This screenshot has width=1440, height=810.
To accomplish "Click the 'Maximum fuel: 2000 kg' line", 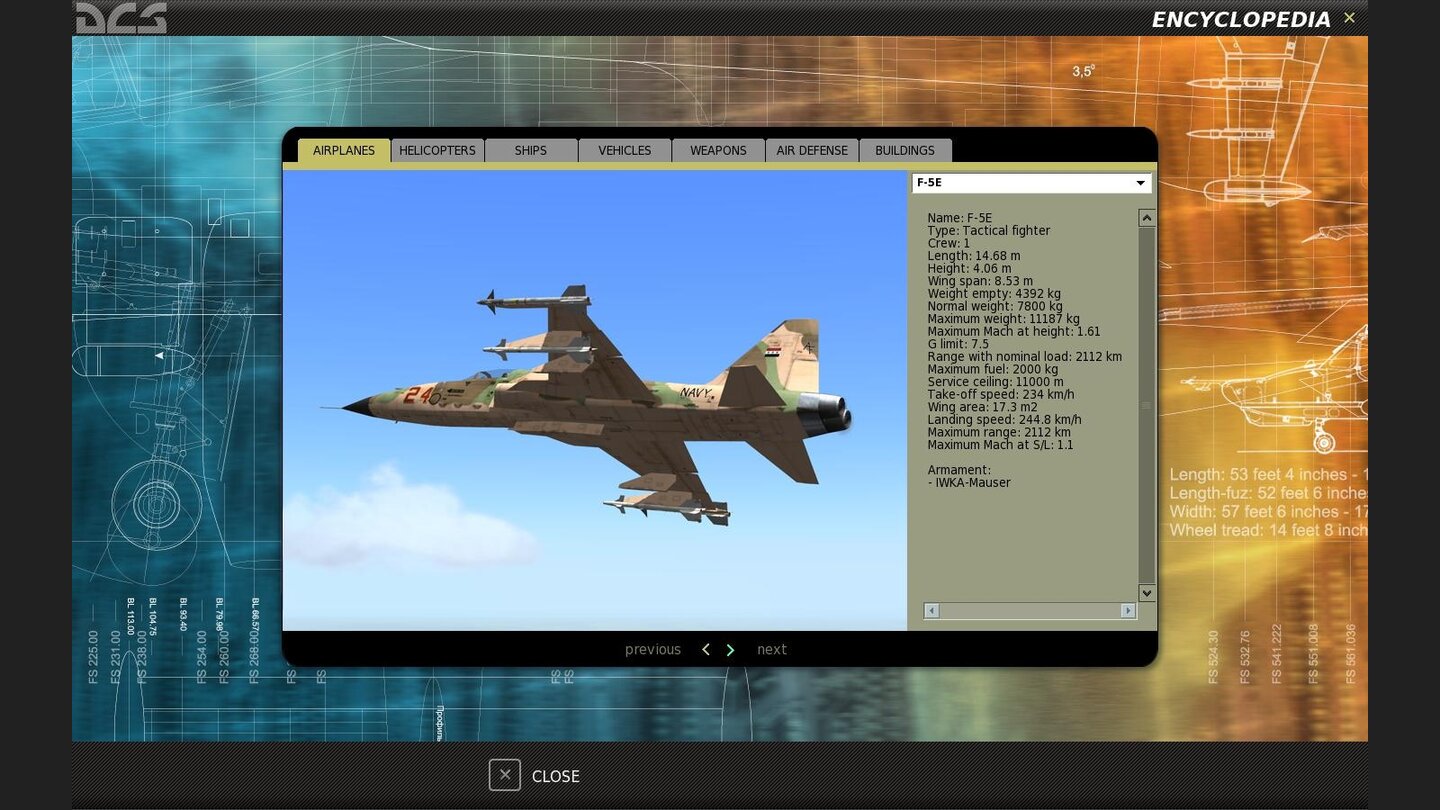I will coord(992,370).
